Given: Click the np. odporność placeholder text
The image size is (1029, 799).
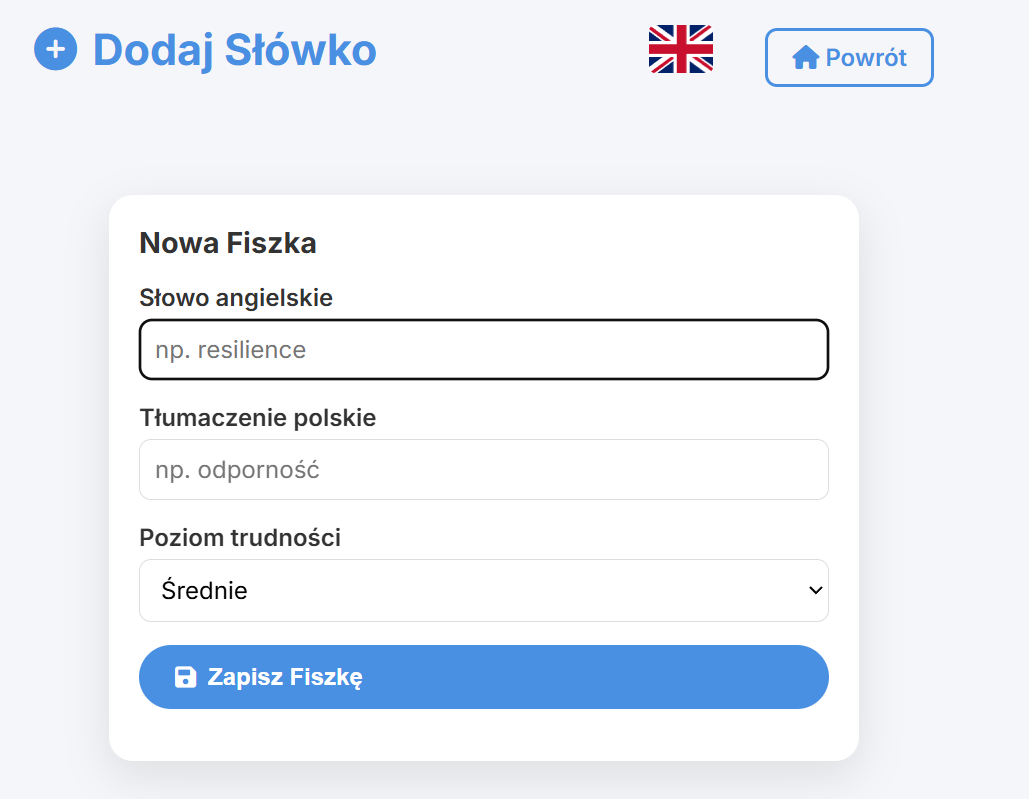Looking at the screenshot, I should [237, 470].
